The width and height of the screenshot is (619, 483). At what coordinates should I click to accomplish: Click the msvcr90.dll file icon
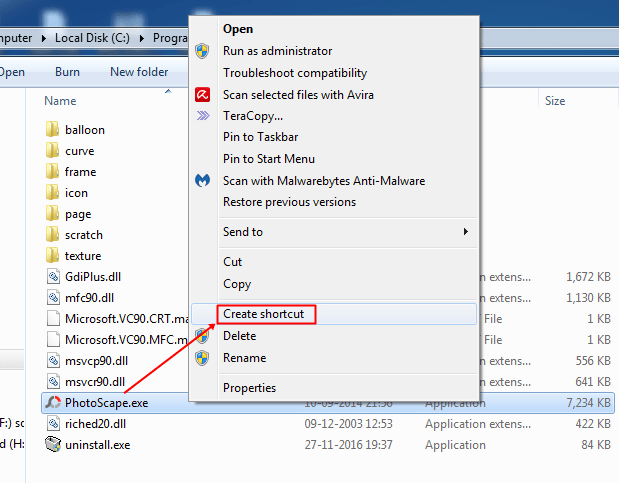coord(53,382)
